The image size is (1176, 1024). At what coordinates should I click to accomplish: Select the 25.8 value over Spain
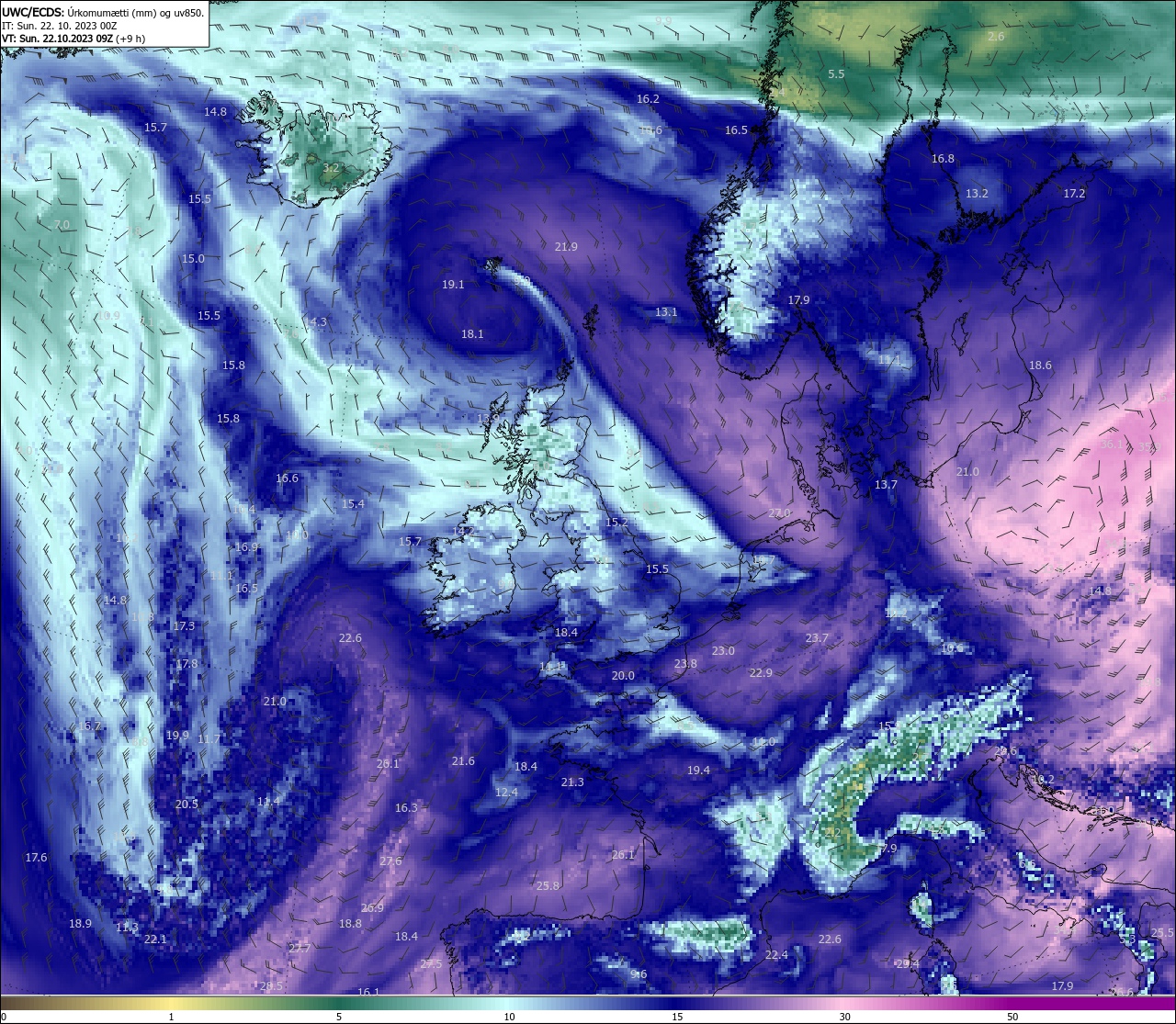pyautogui.click(x=548, y=886)
